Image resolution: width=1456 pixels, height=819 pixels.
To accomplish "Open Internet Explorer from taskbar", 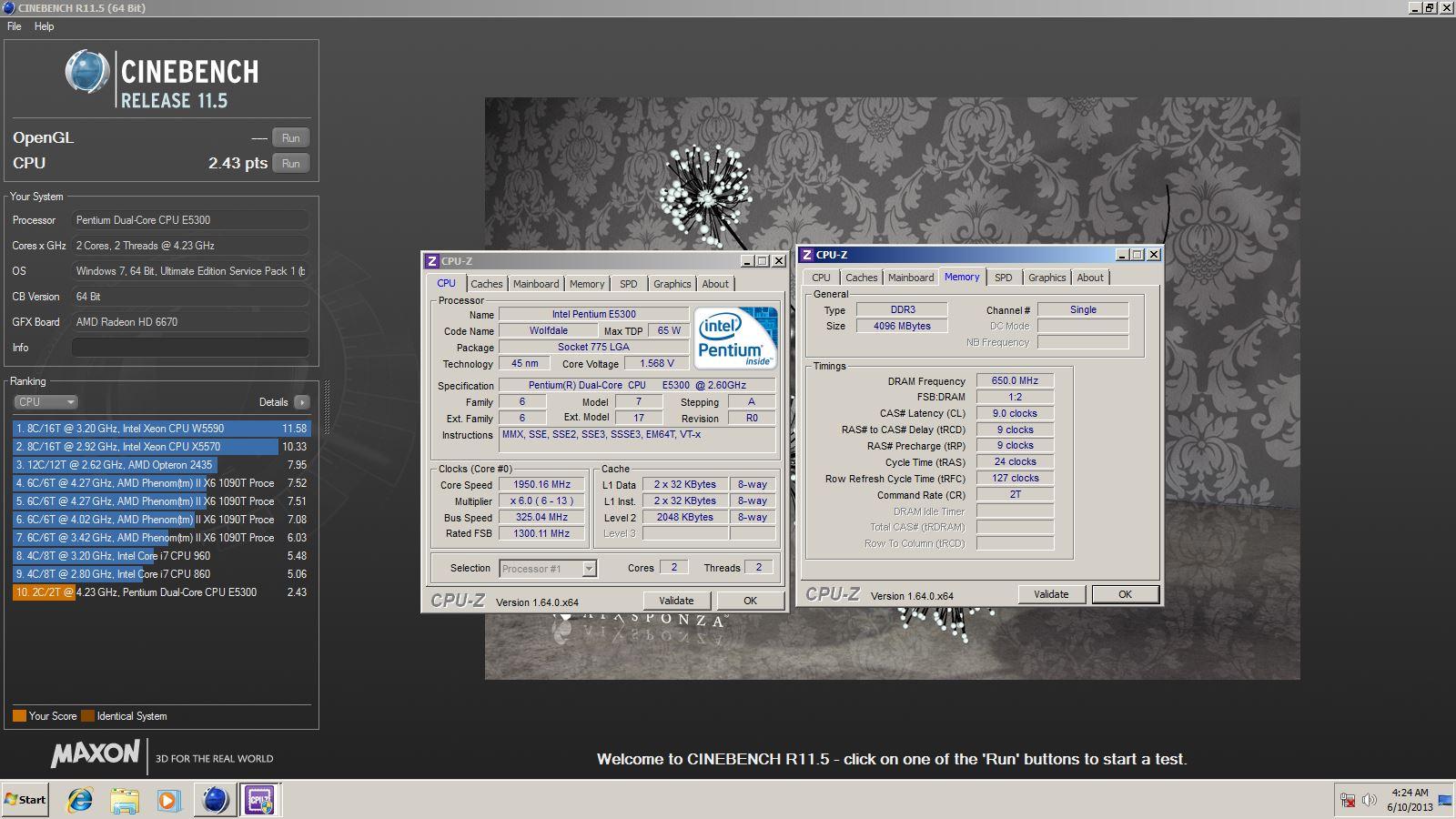I will click(80, 800).
